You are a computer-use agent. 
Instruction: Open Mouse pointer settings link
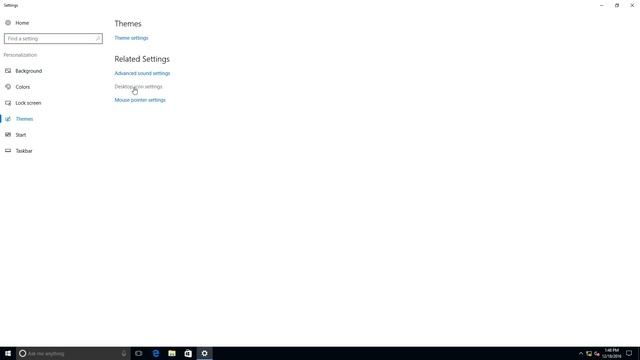(140, 100)
